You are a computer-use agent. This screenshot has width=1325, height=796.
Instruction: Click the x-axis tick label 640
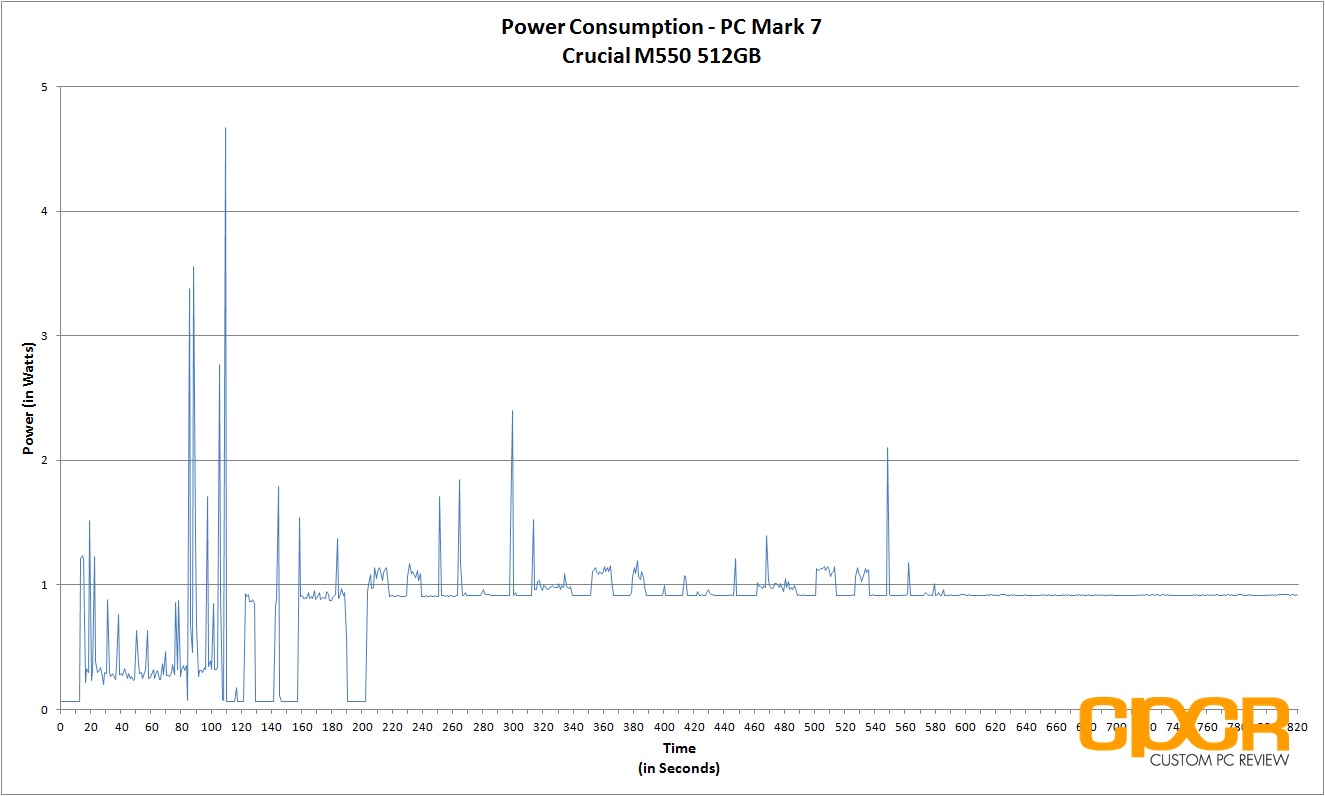[1026, 727]
